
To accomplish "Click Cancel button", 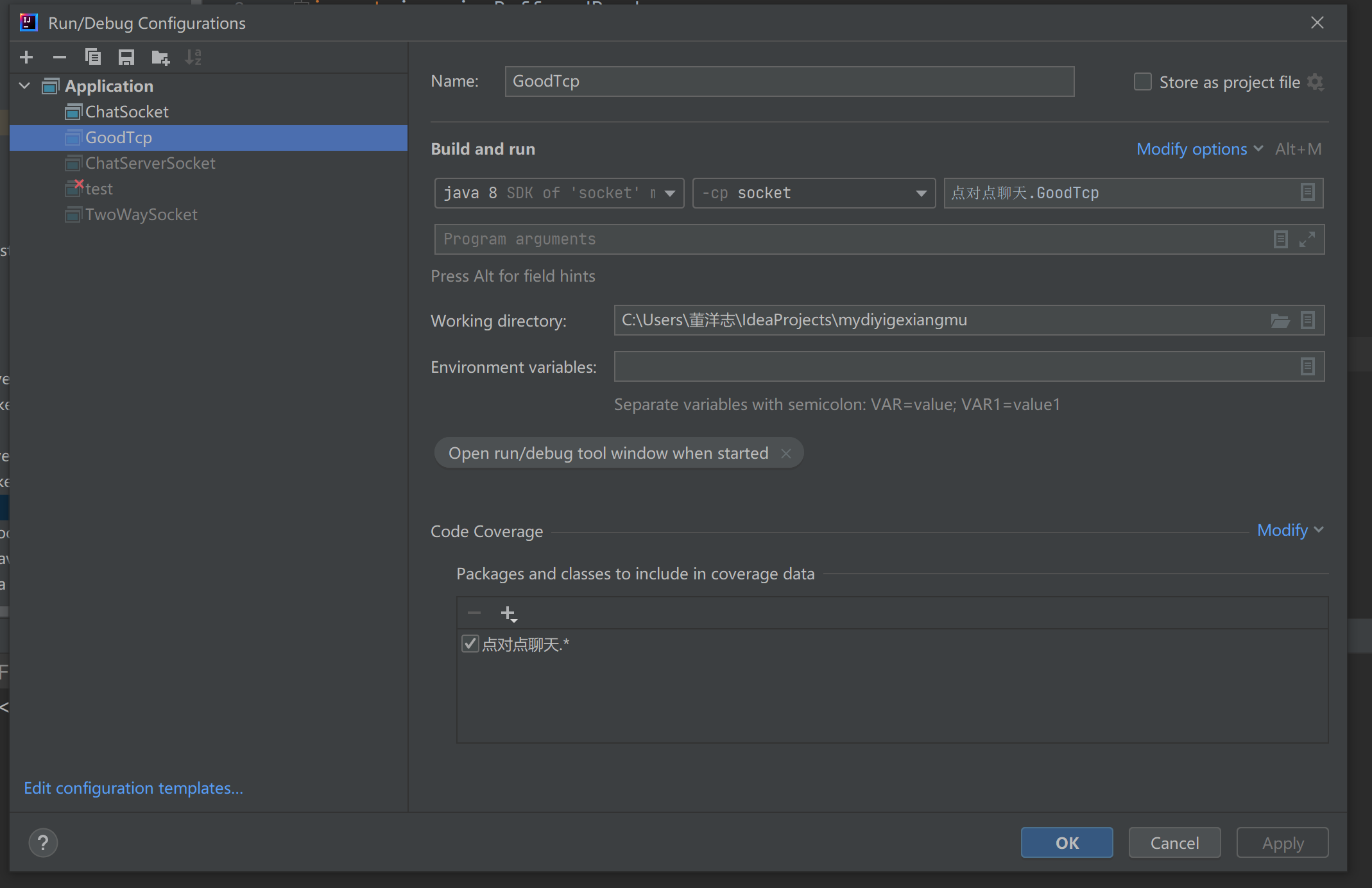I will pyautogui.click(x=1174, y=842).
